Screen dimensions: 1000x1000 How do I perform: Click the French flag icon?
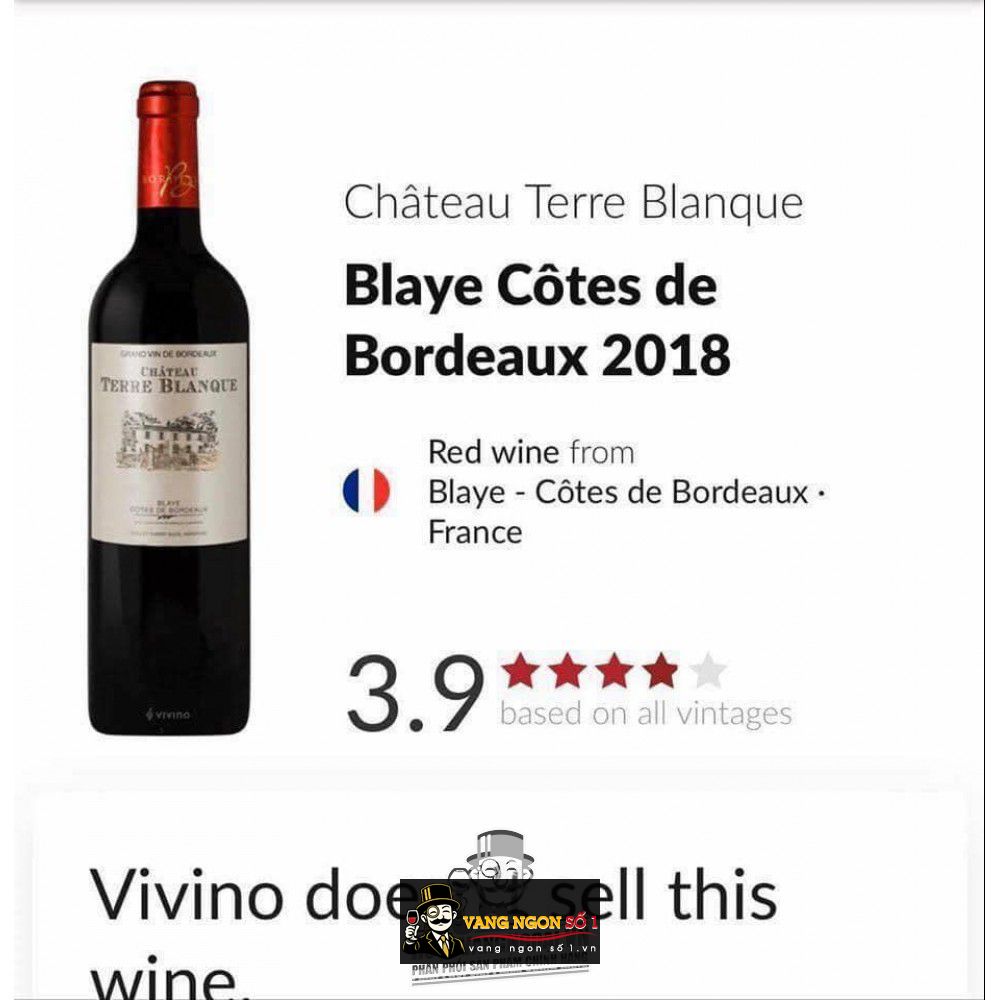[x=366, y=490]
